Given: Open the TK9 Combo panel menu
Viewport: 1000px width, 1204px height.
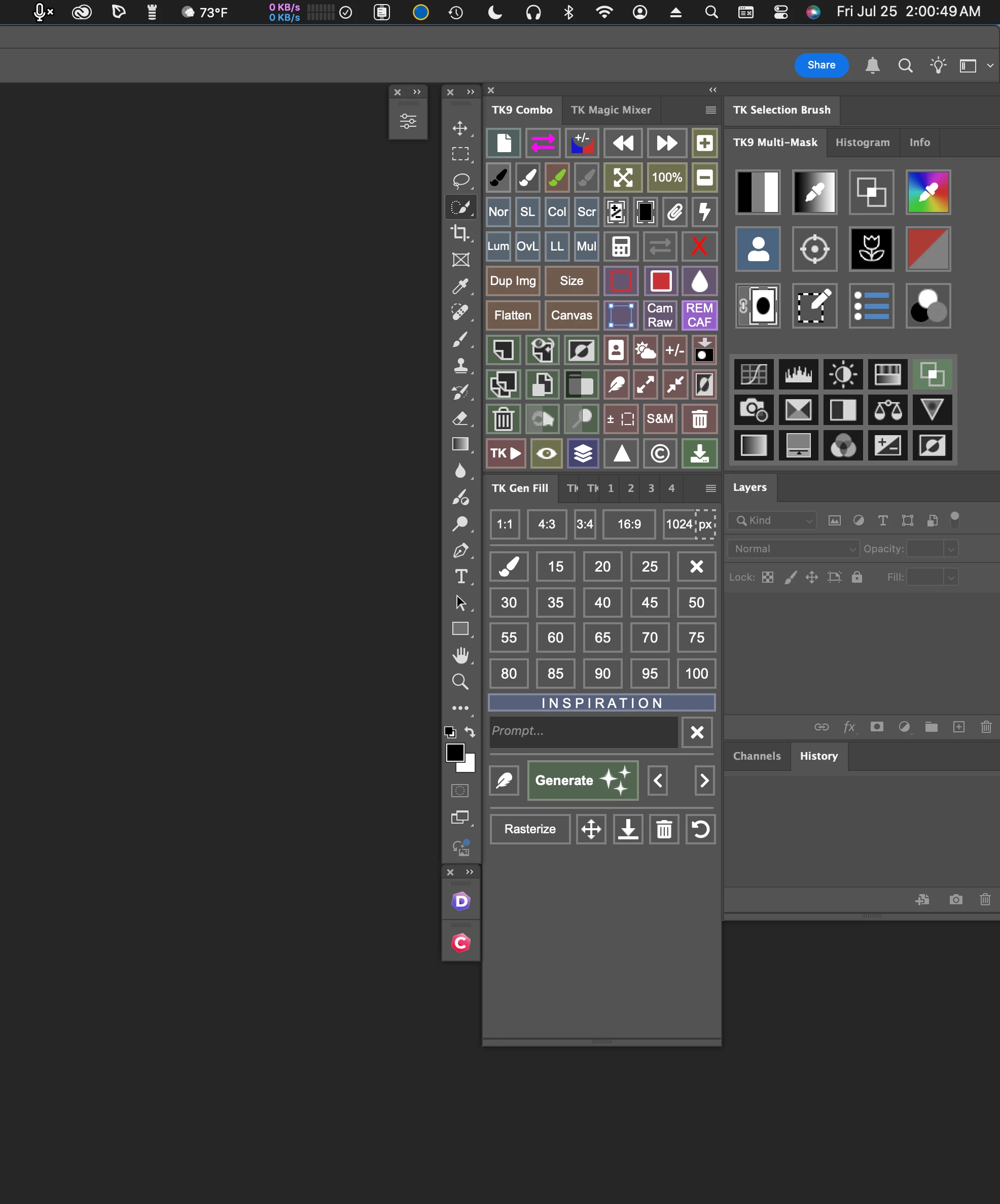Looking at the screenshot, I should (710, 110).
